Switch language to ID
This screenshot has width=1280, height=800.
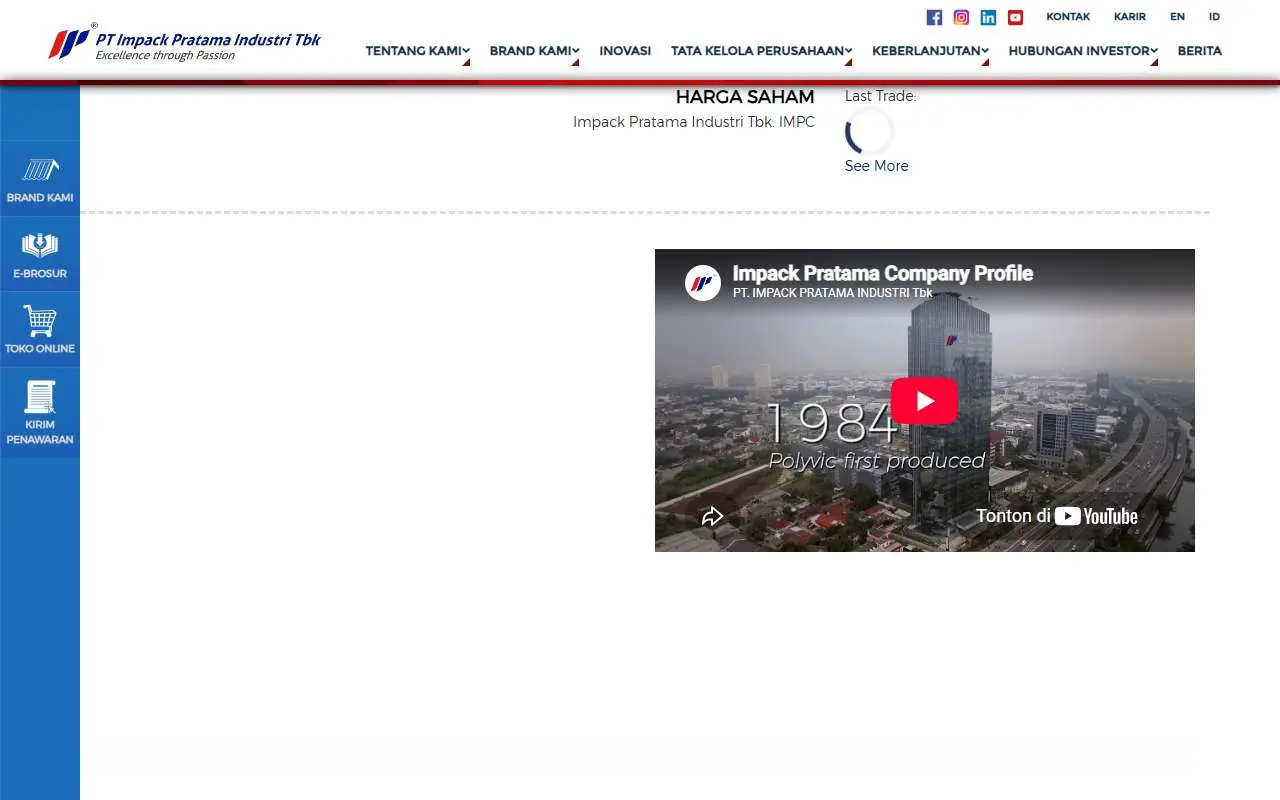point(1214,17)
